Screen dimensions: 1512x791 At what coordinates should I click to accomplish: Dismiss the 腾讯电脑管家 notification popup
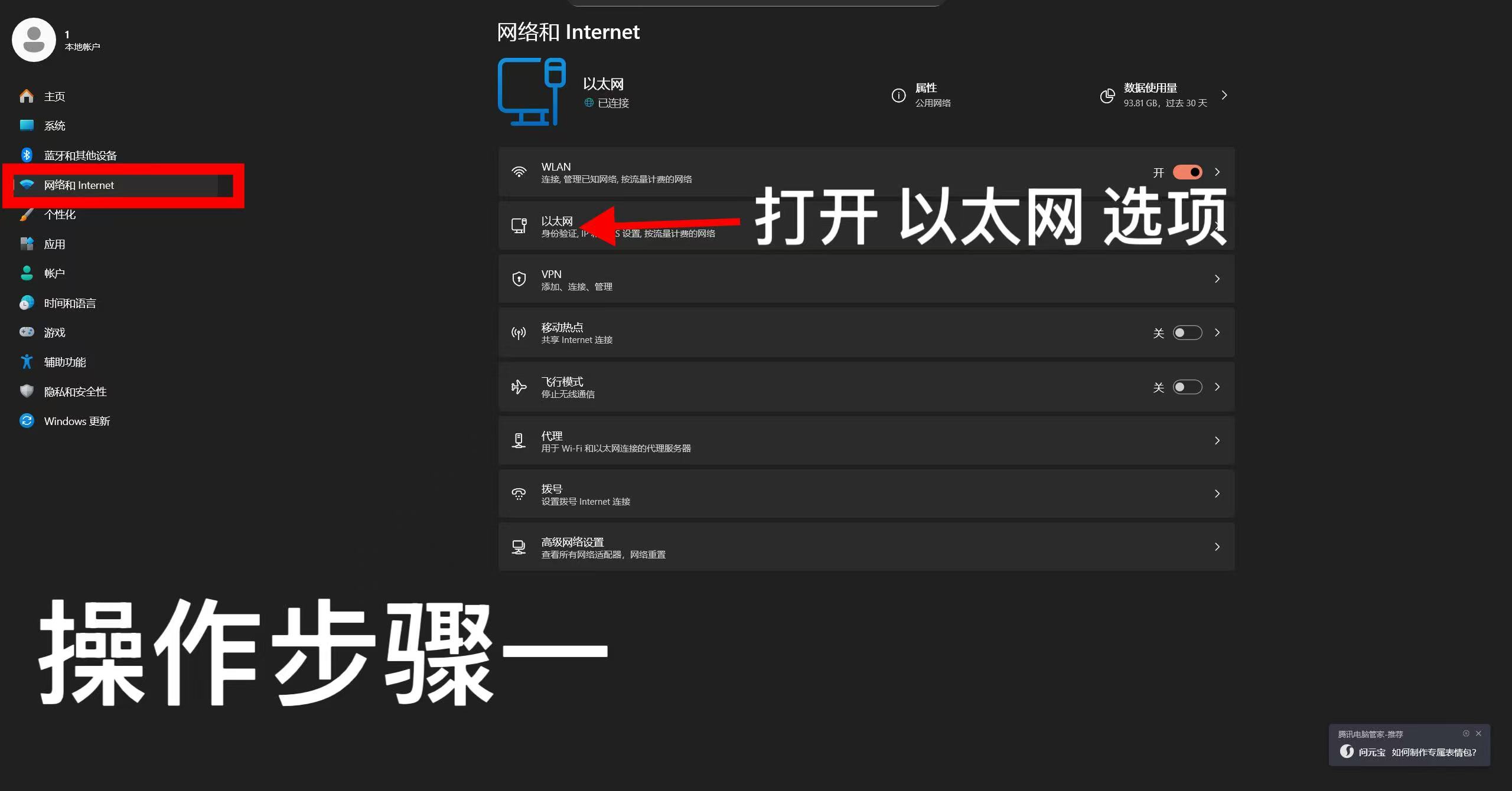[1479, 733]
